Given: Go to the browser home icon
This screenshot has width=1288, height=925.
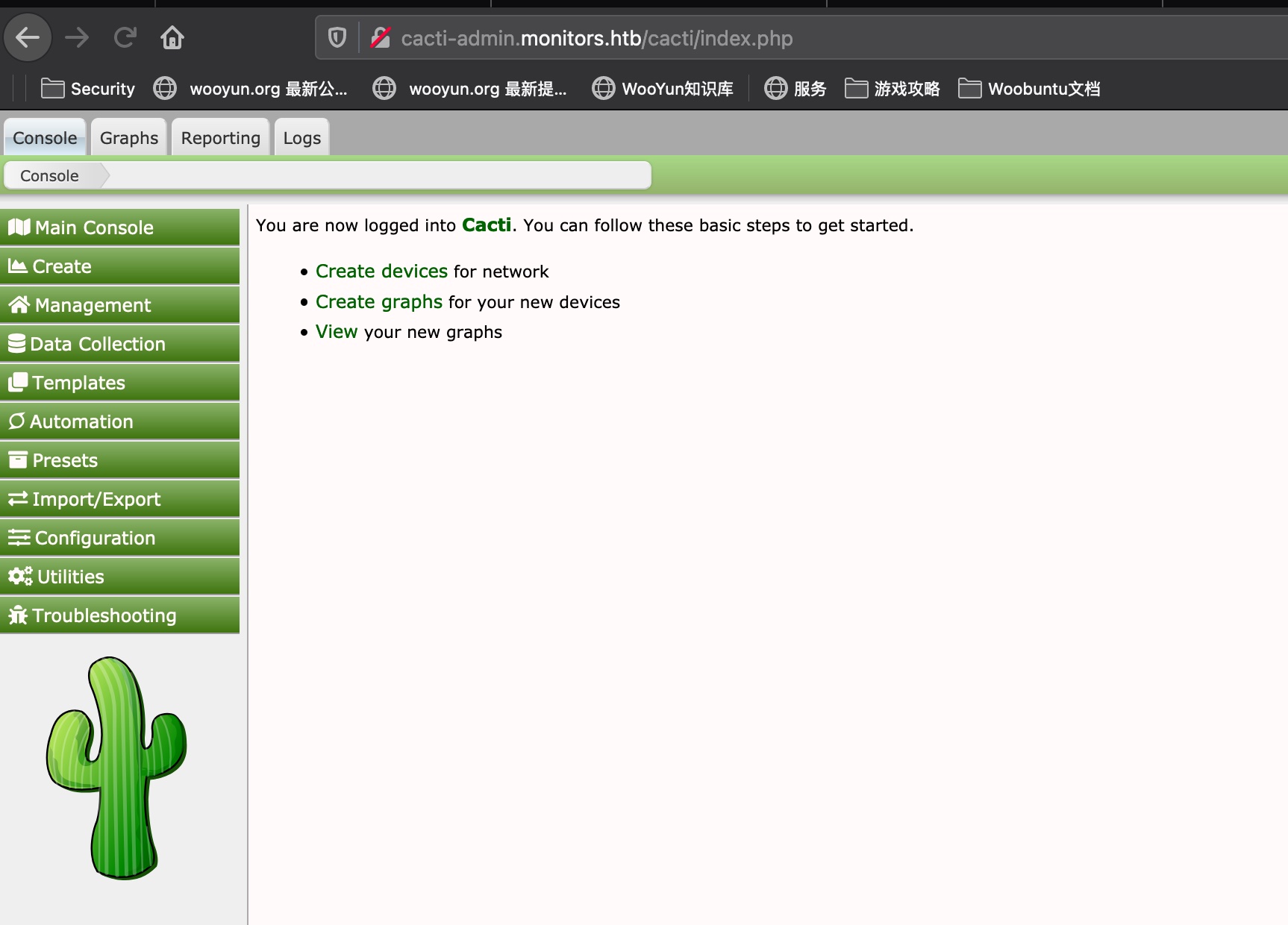Looking at the screenshot, I should [172, 37].
